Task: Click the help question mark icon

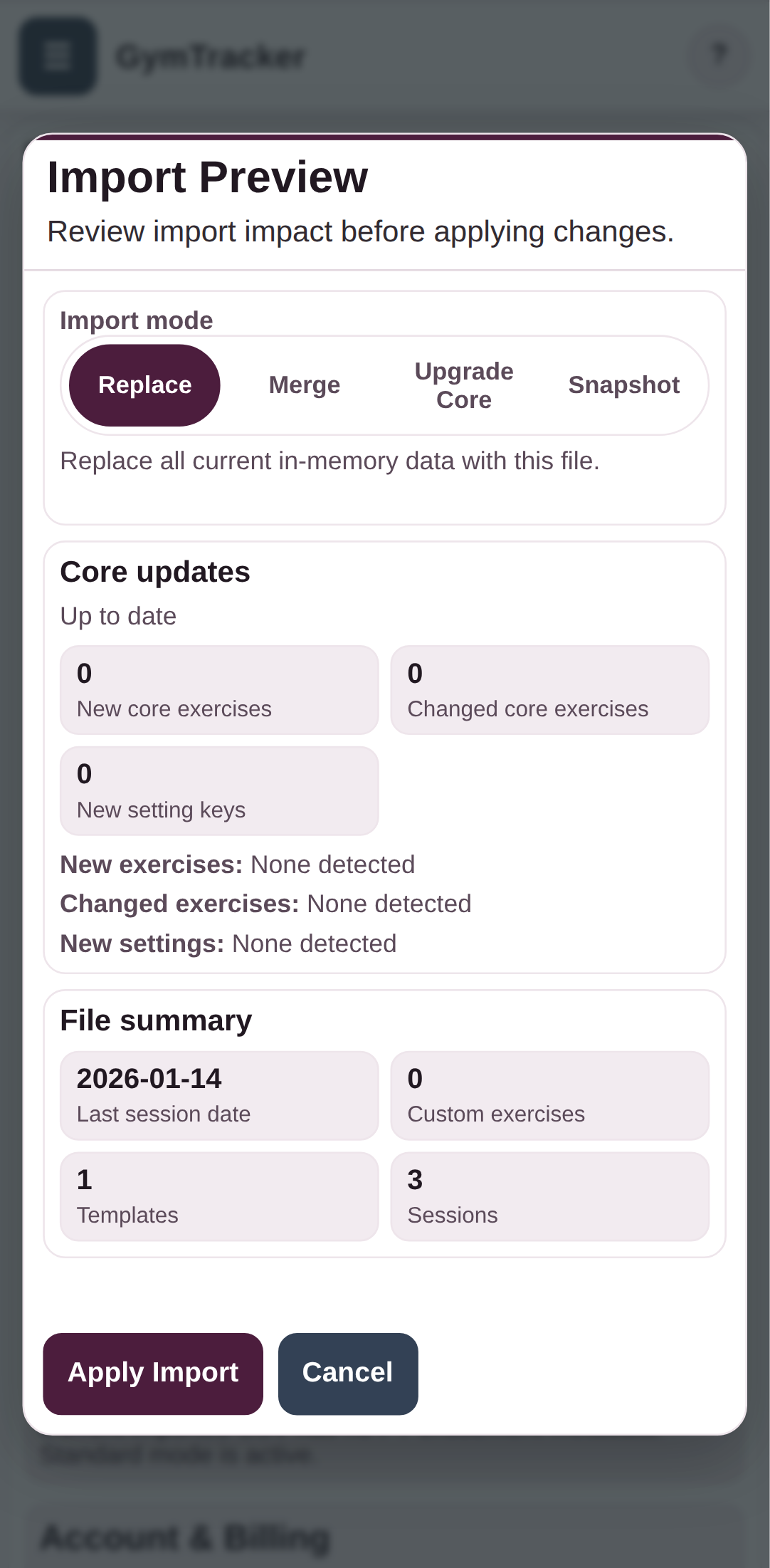Action: tap(719, 56)
